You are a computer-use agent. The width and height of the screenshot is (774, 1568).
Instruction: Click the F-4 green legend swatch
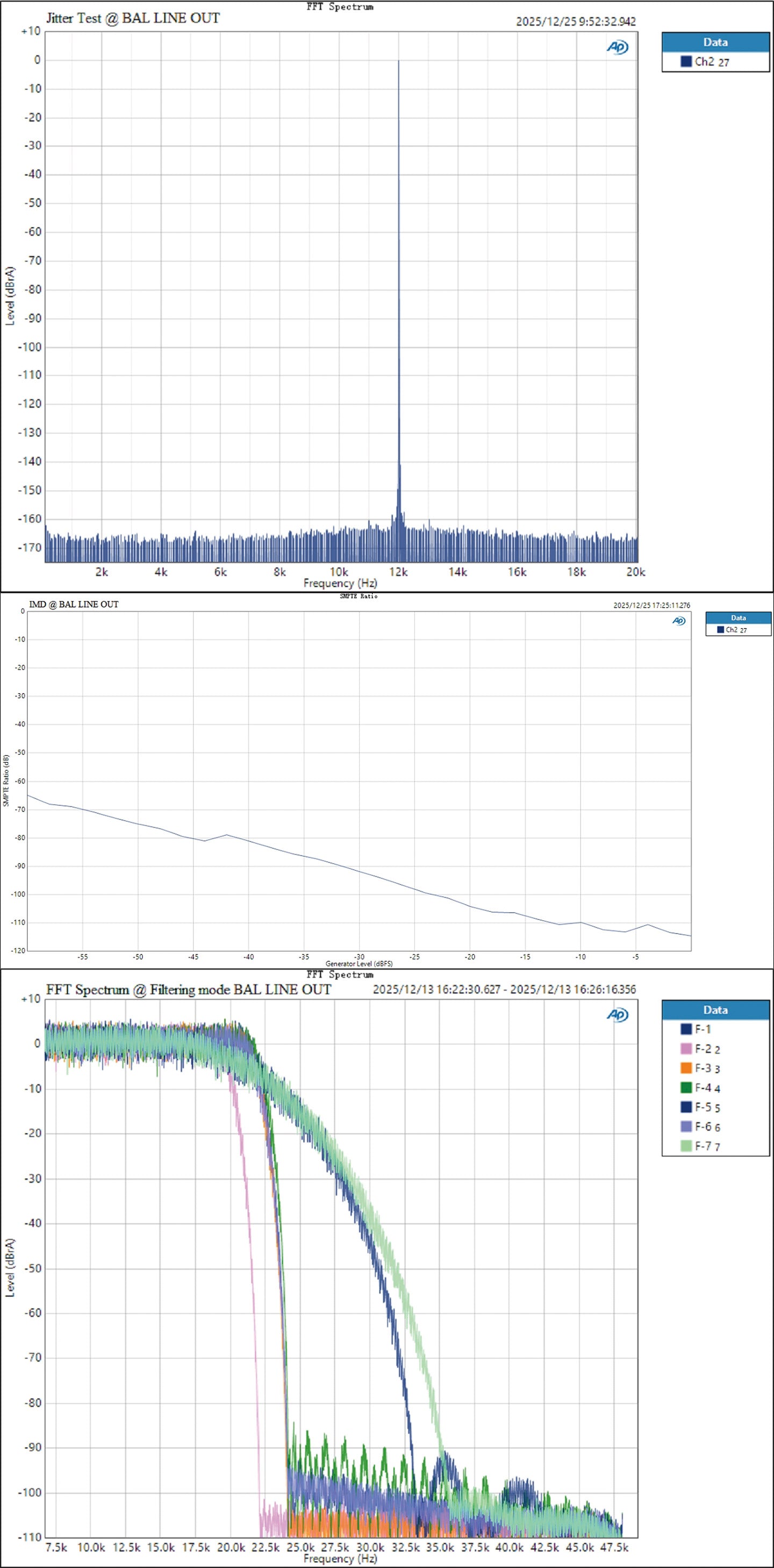[686, 1088]
